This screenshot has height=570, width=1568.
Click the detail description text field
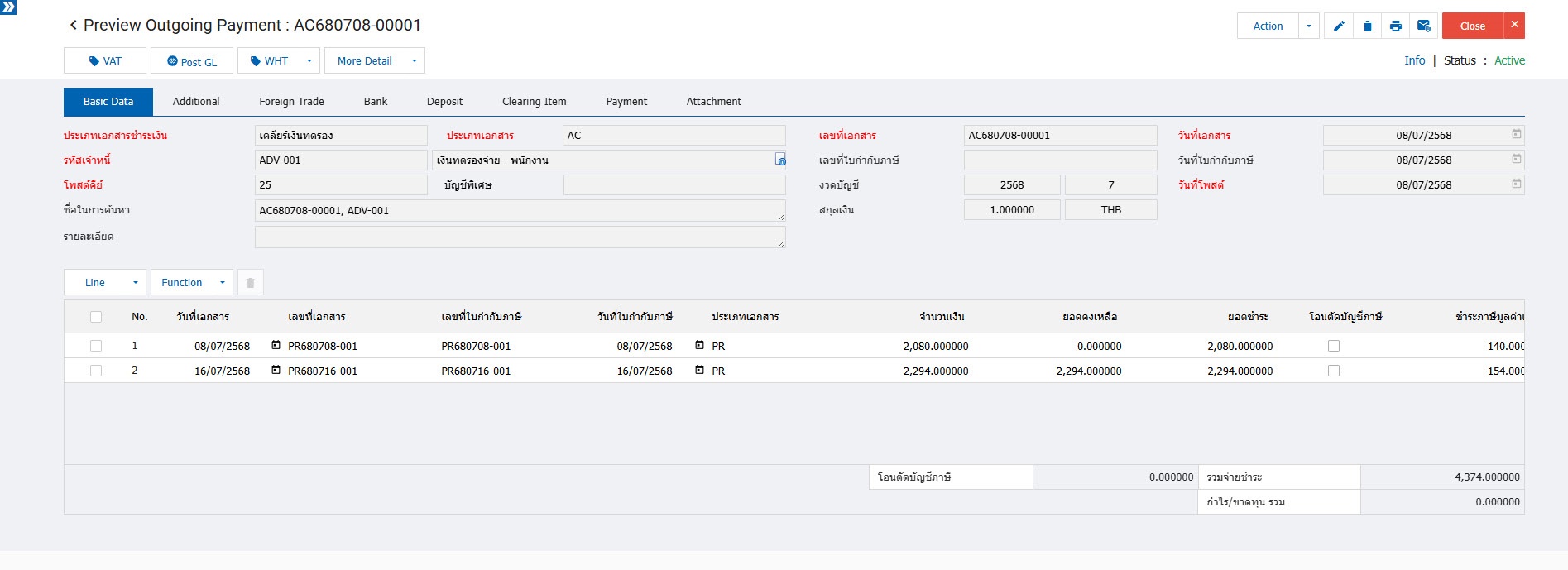(520, 237)
